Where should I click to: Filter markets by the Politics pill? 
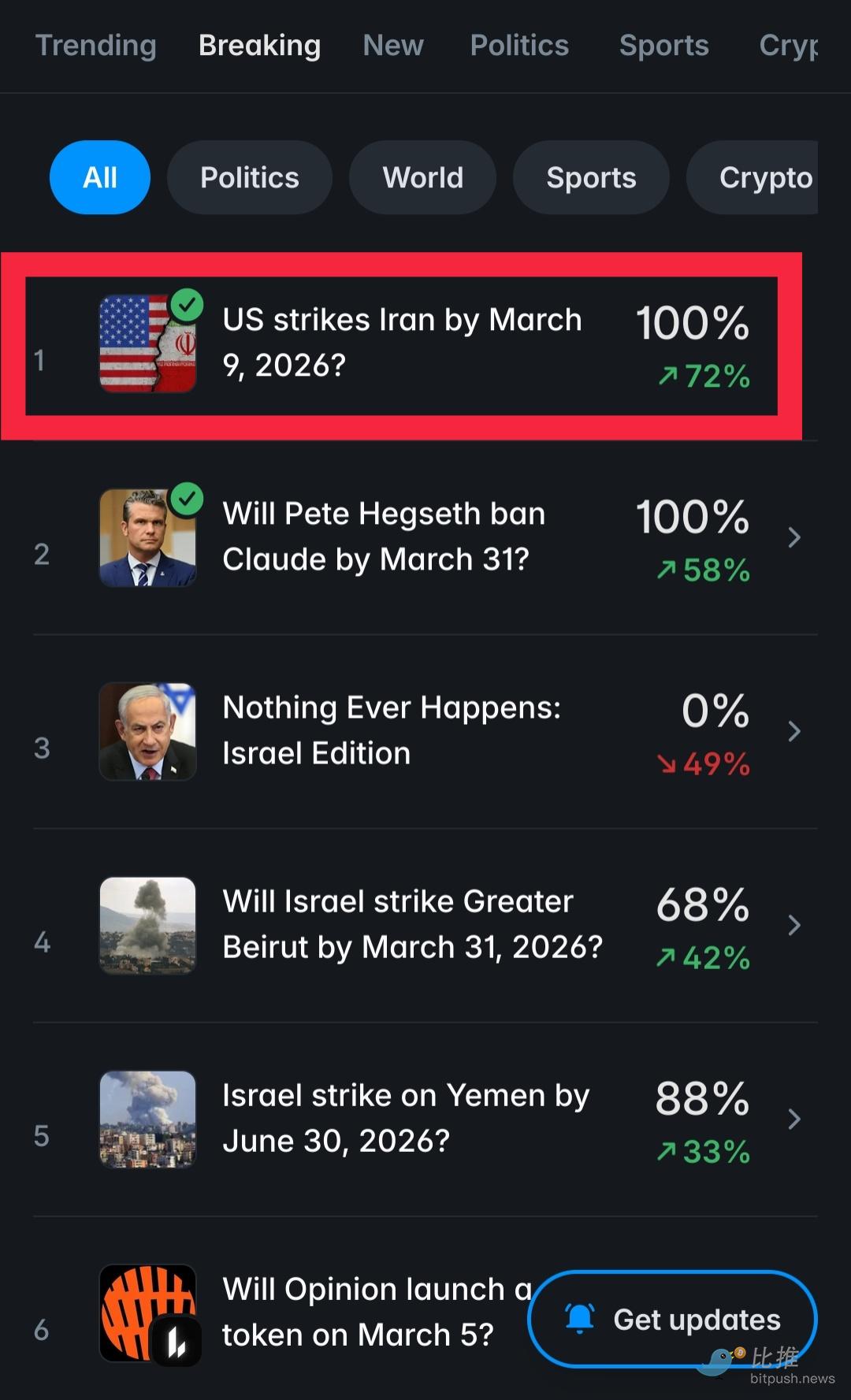coord(250,177)
